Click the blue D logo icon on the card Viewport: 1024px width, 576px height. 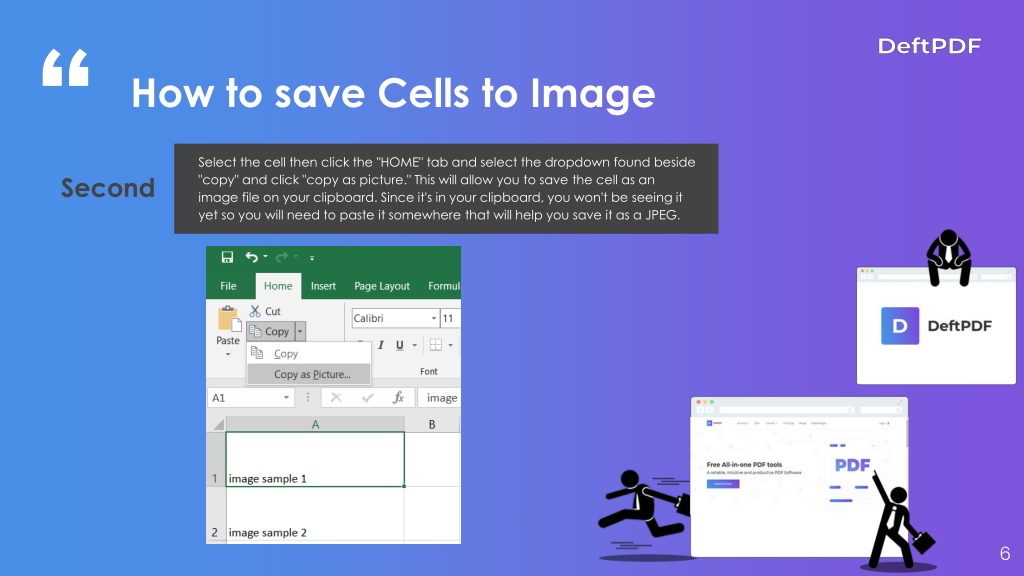click(x=900, y=326)
